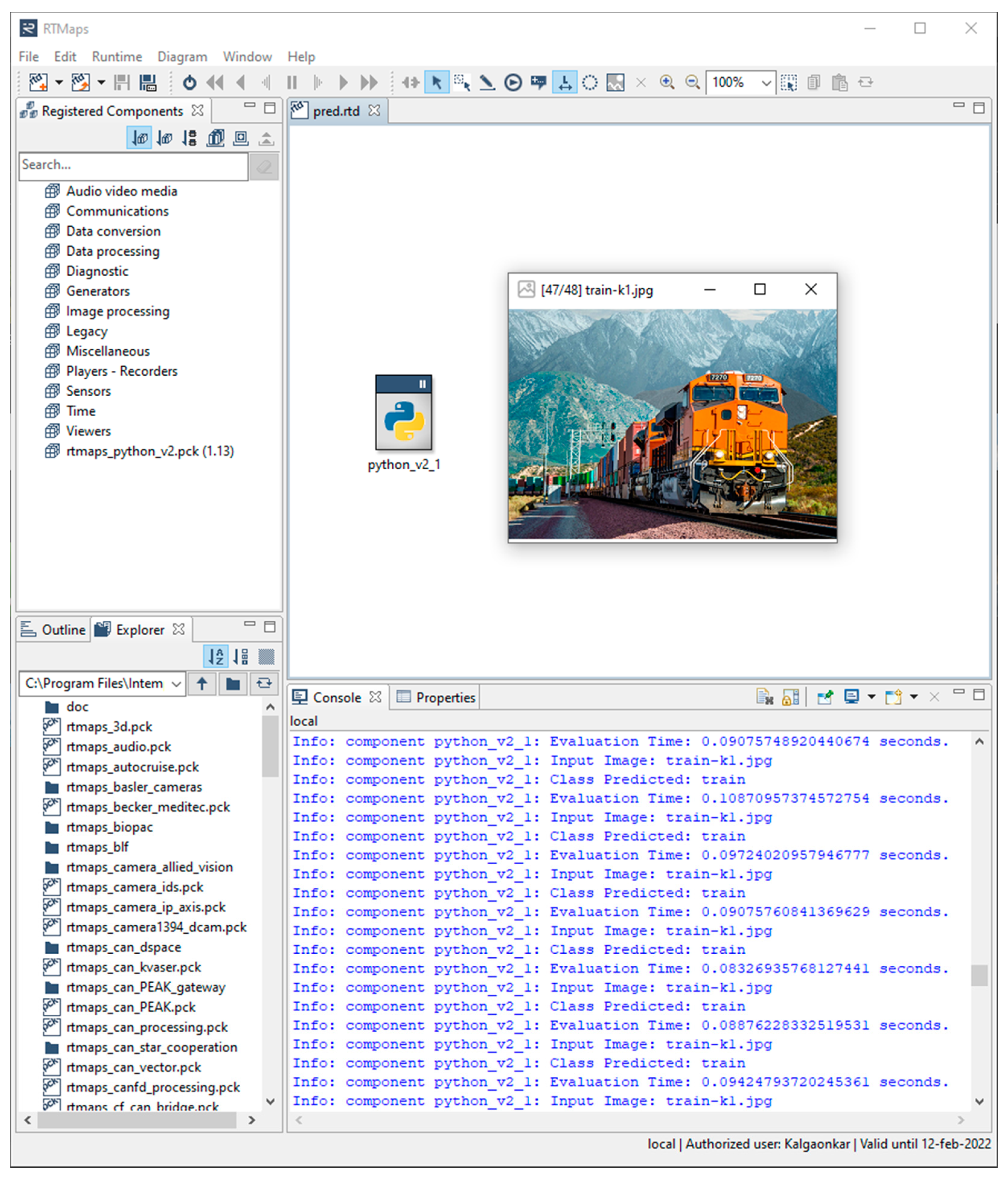Open the 100% zoom level dropdown

click(766, 83)
